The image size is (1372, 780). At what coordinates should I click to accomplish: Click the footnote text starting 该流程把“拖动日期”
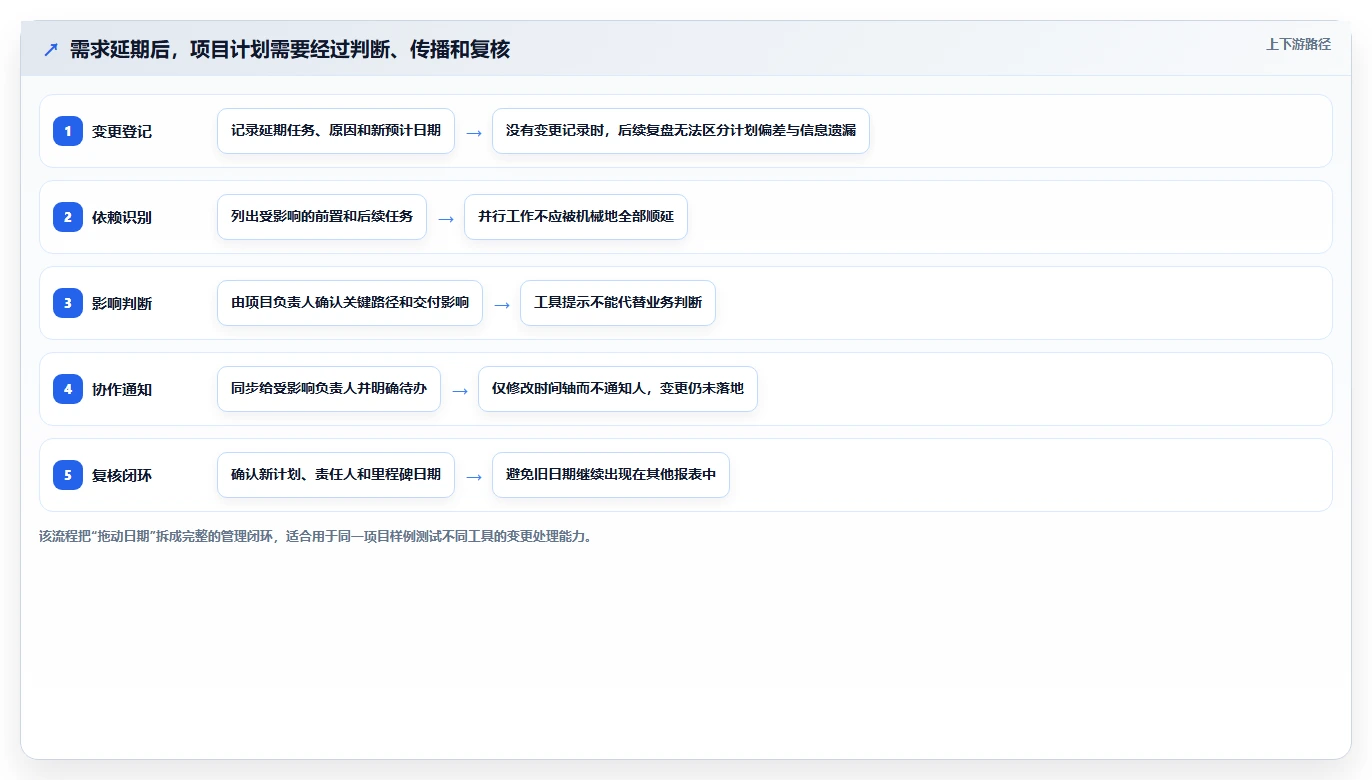pyautogui.click(x=316, y=536)
